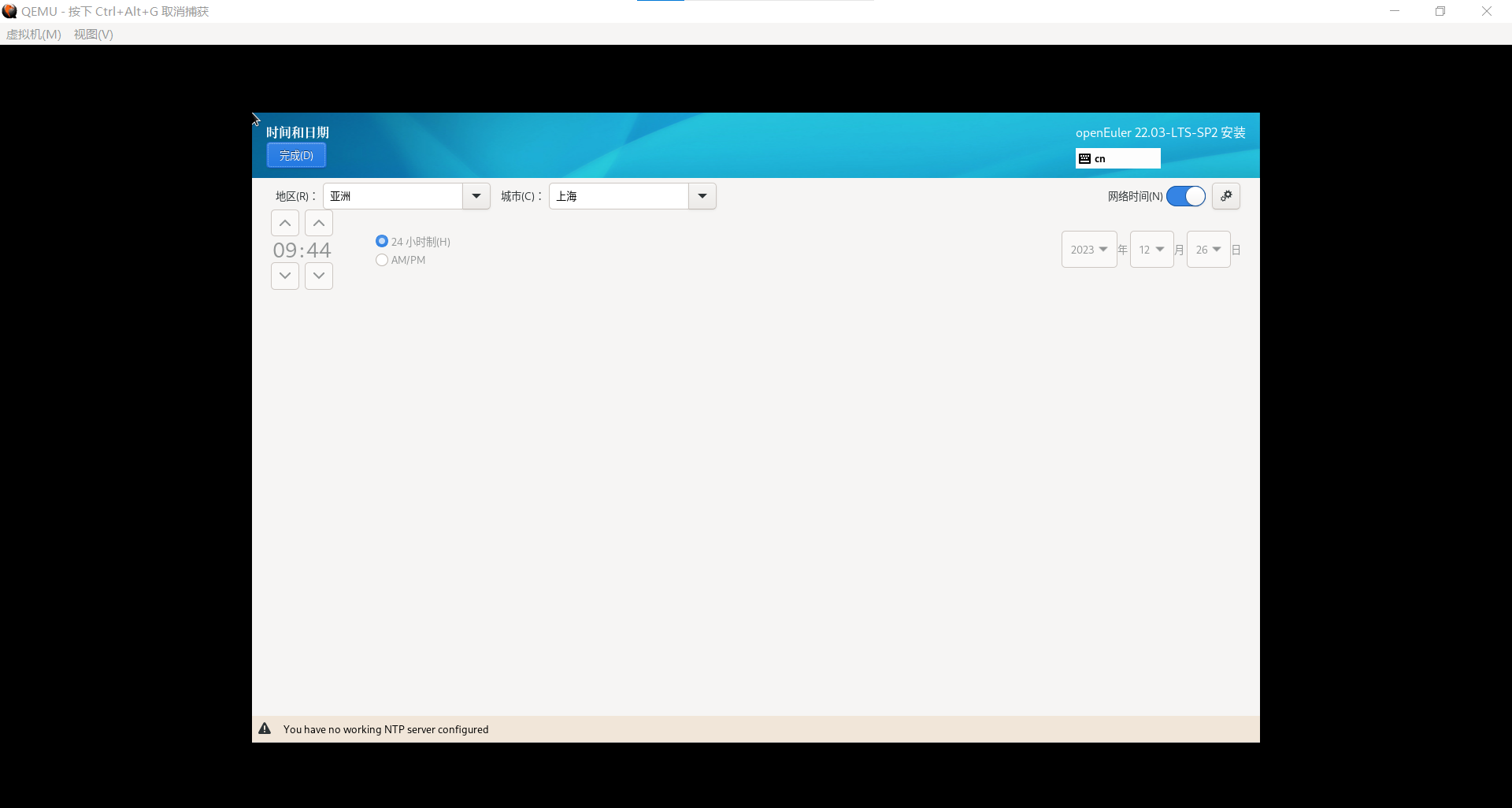Toggle the 网络时间(N) network time switch
This screenshot has height=808, width=1512.
(1186, 196)
